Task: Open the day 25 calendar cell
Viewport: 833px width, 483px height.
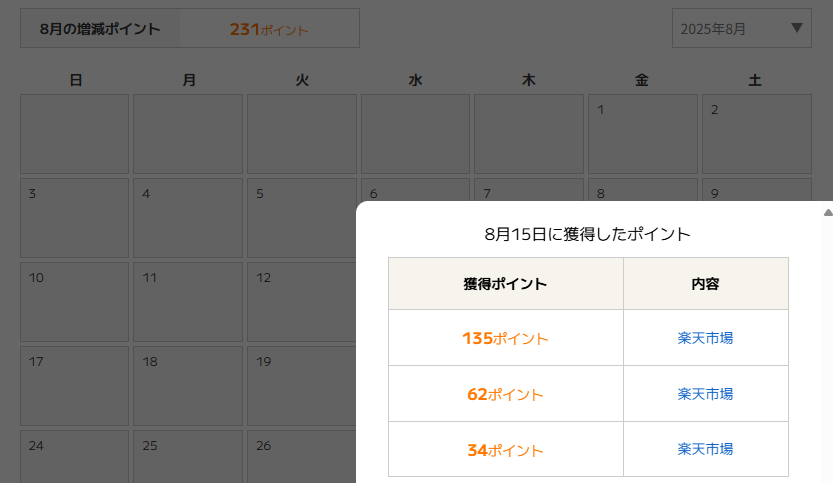Action: pos(188,458)
